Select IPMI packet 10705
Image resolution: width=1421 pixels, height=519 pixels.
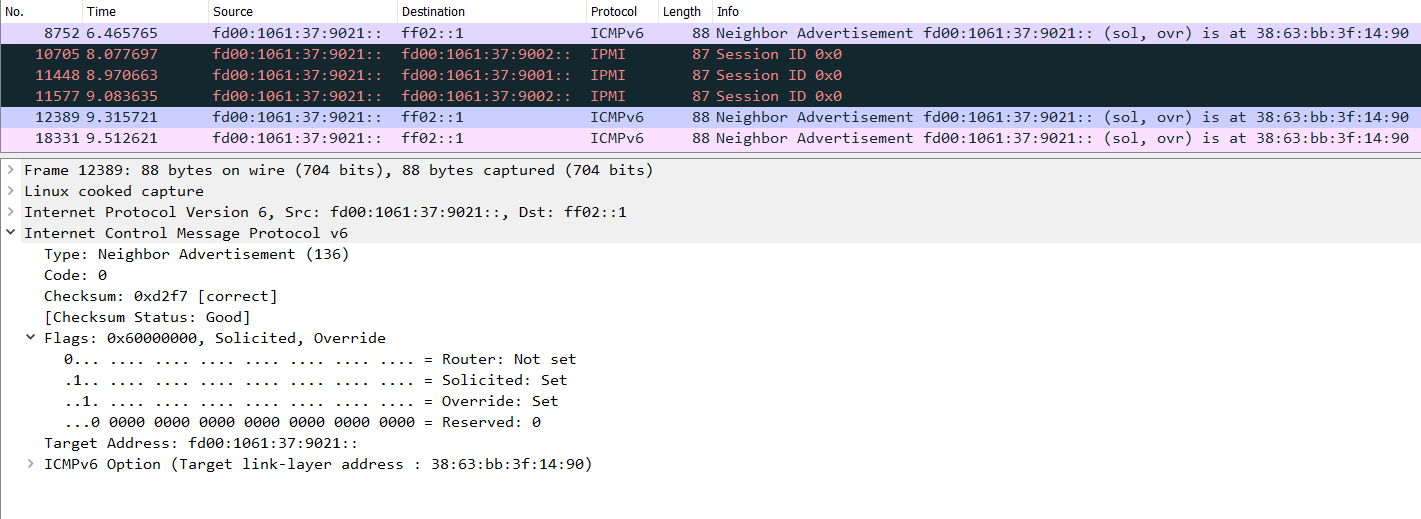pos(400,54)
